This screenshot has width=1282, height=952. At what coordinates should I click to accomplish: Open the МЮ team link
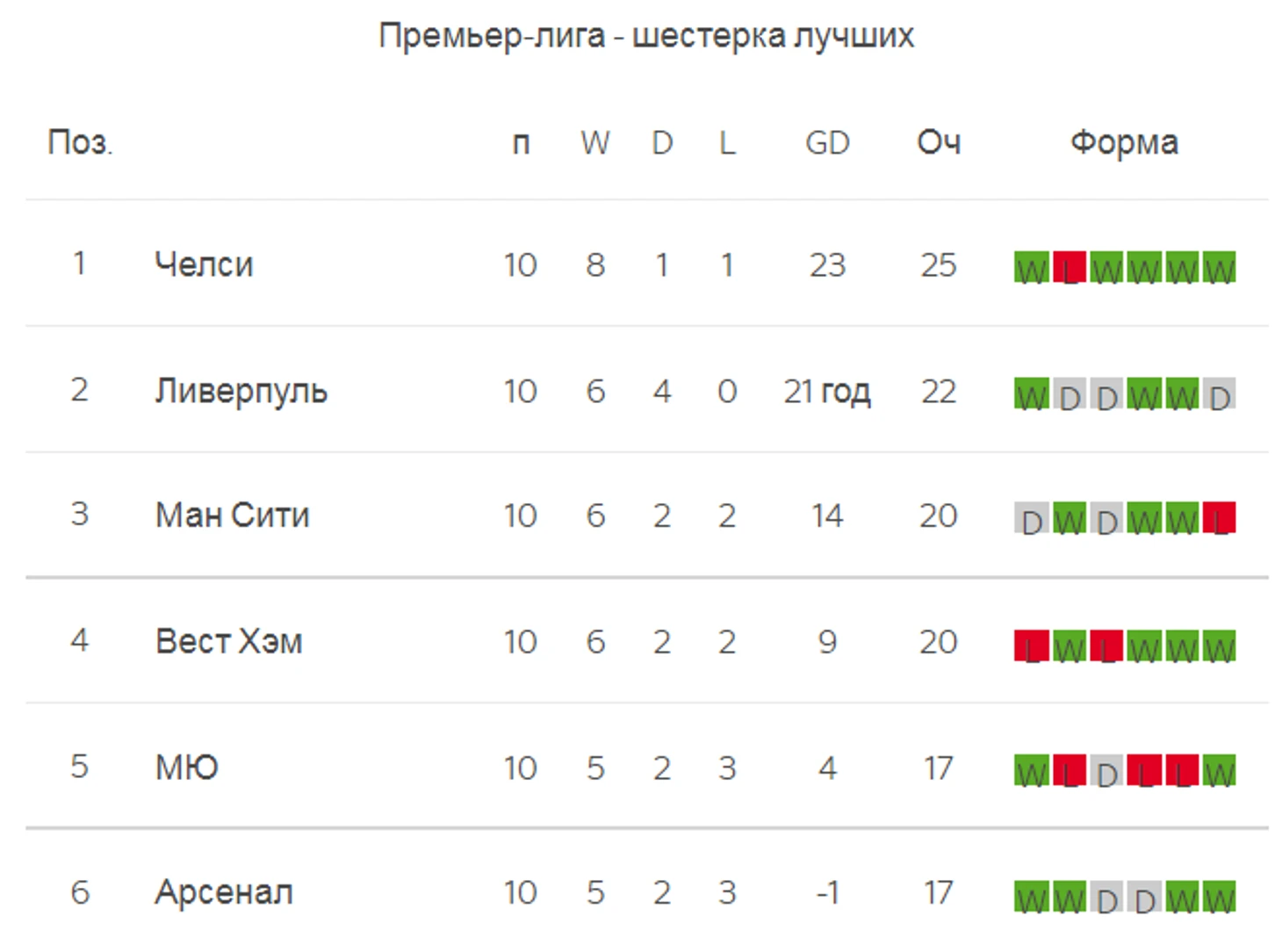point(187,768)
